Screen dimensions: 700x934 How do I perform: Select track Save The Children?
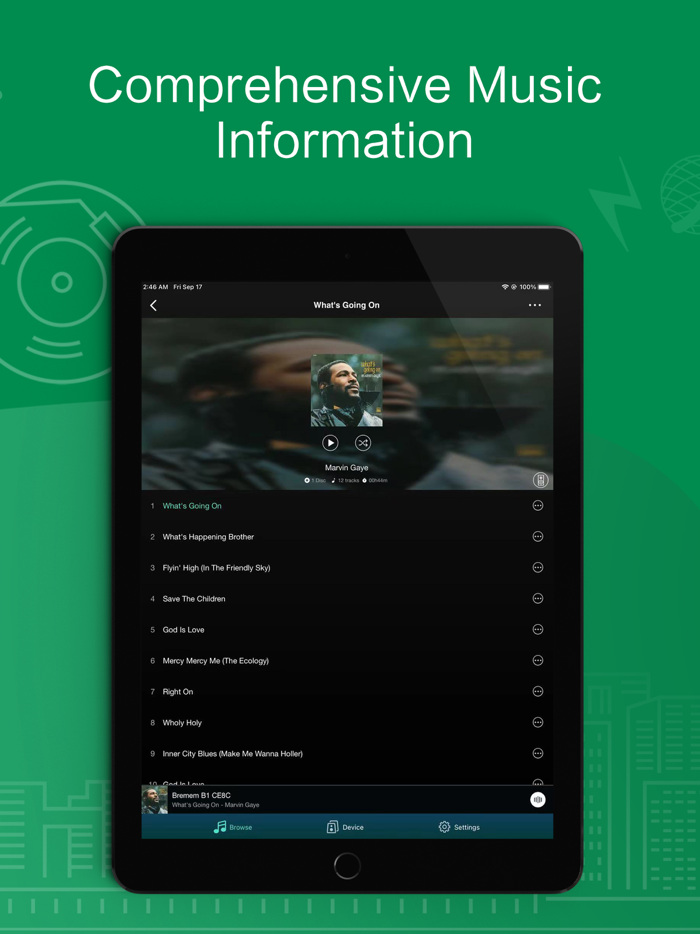[347, 599]
